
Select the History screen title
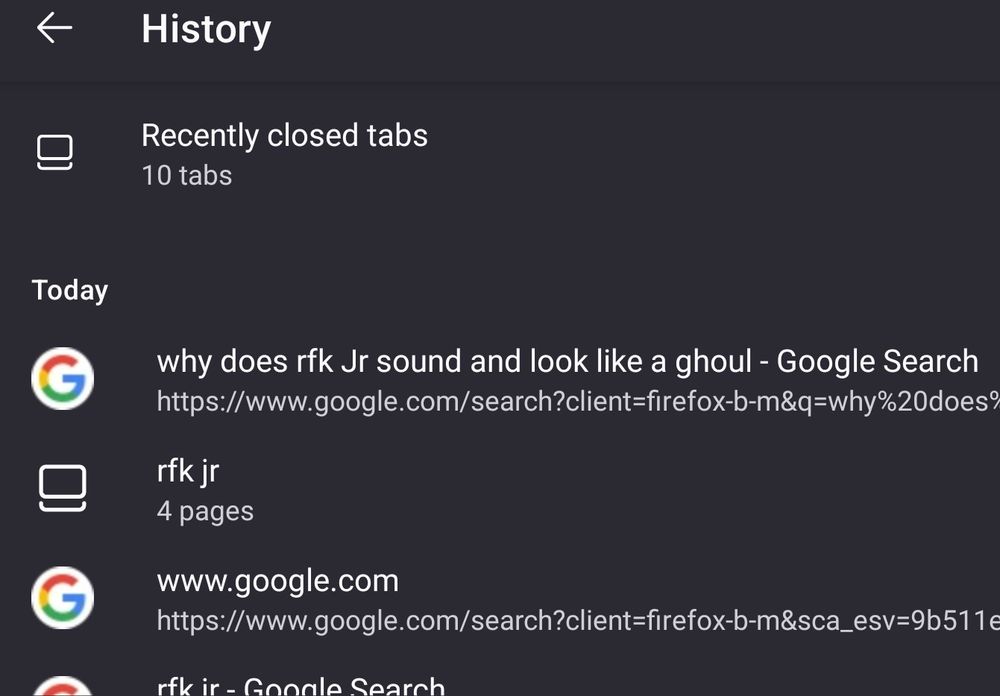[x=205, y=28]
